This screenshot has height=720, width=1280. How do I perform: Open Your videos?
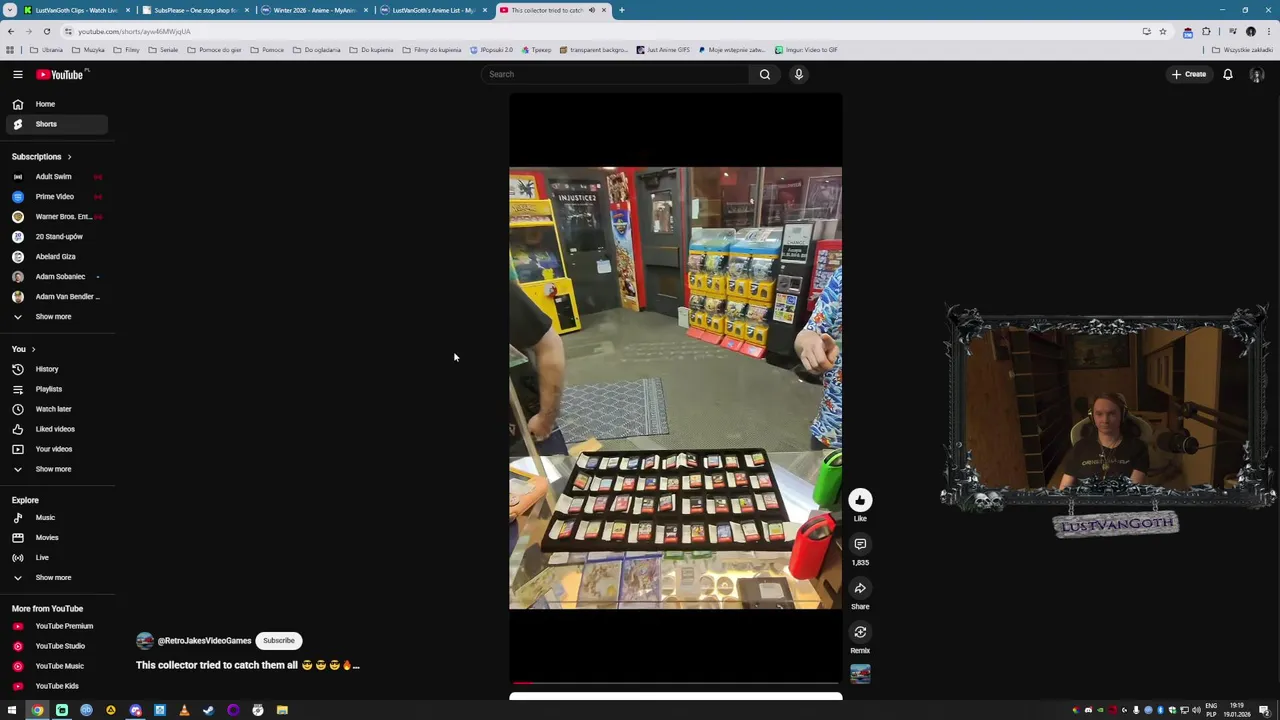click(57, 449)
